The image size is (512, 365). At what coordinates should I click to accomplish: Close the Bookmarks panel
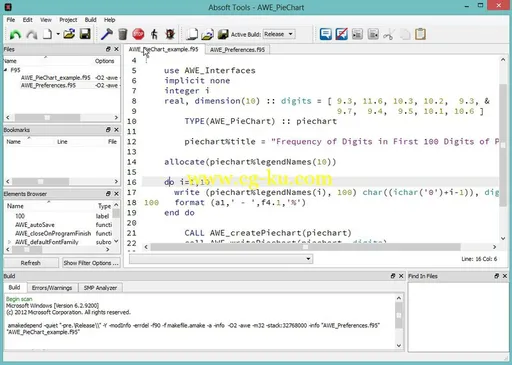(116, 130)
